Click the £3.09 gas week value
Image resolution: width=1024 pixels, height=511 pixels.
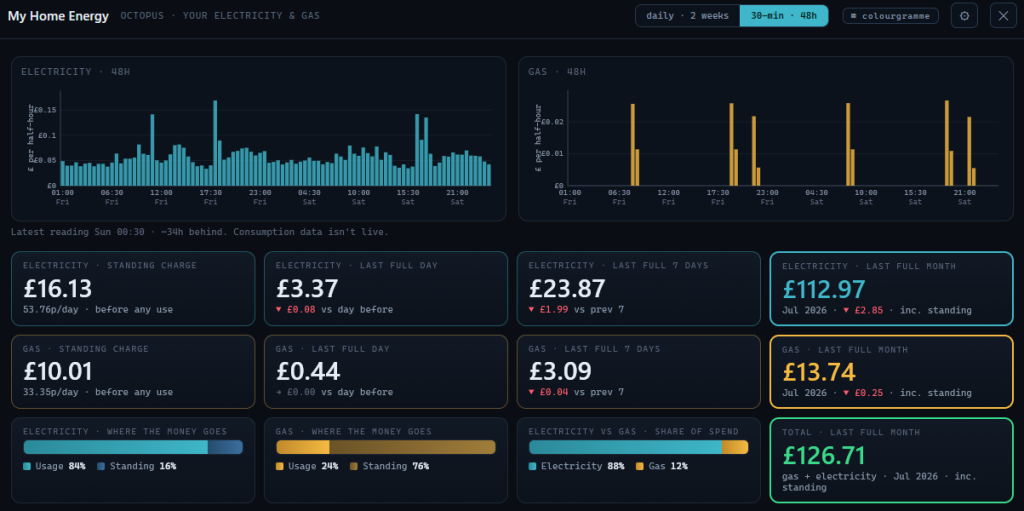(560, 371)
